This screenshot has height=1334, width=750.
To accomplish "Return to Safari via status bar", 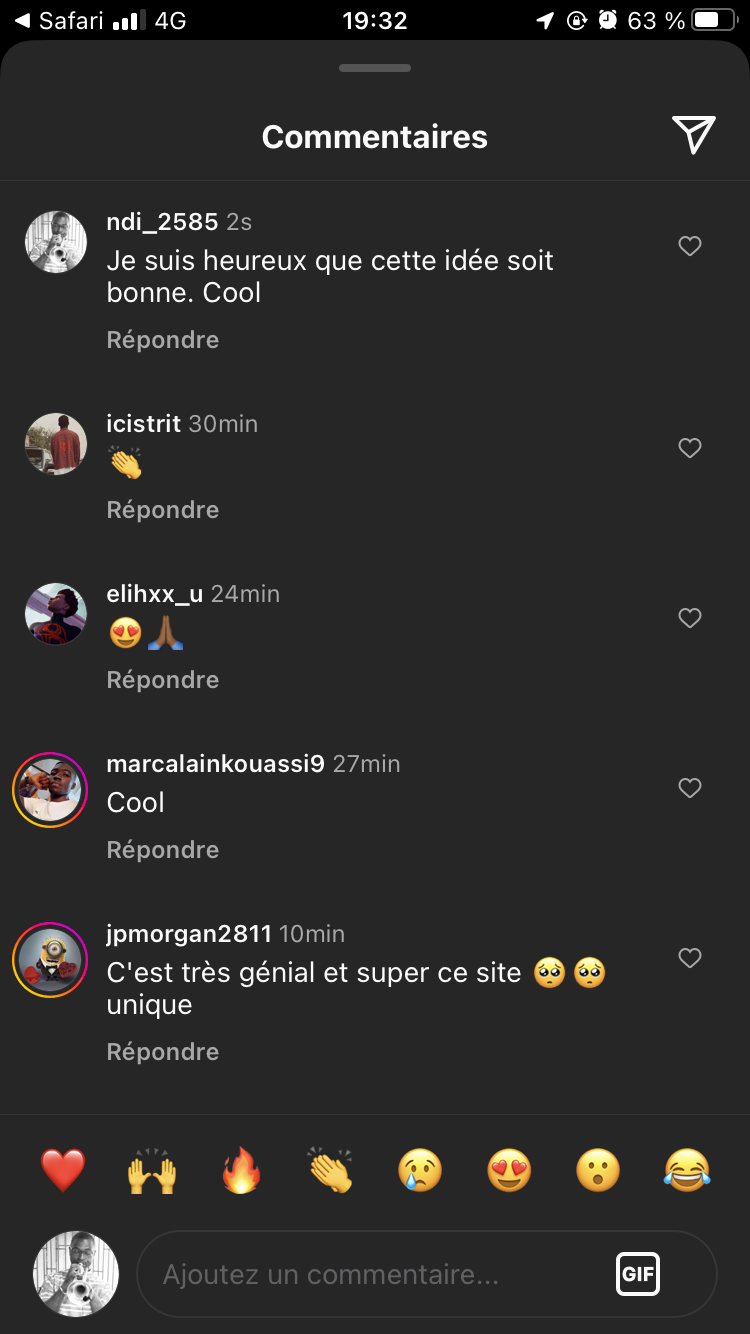I will pos(60,20).
